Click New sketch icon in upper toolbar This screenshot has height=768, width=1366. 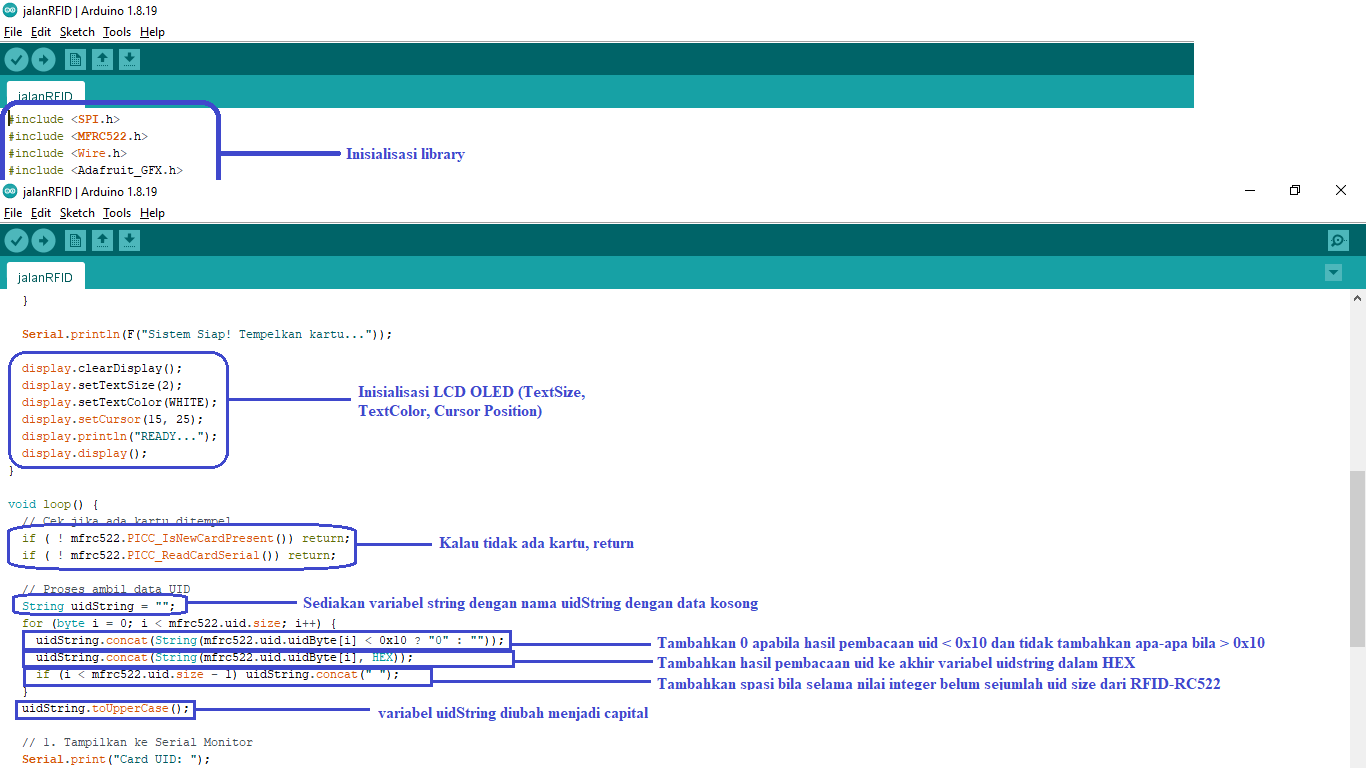pyautogui.click(x=75, y=60)
